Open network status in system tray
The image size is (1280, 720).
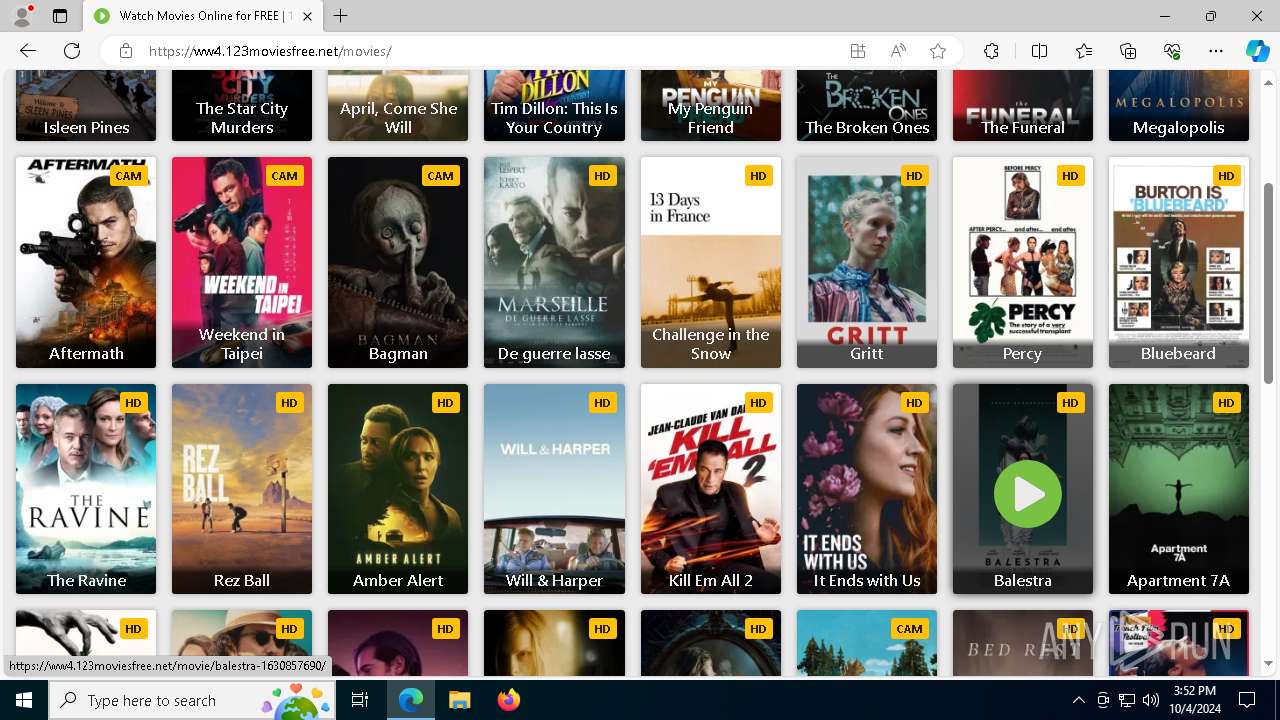tap(1127, 700)
